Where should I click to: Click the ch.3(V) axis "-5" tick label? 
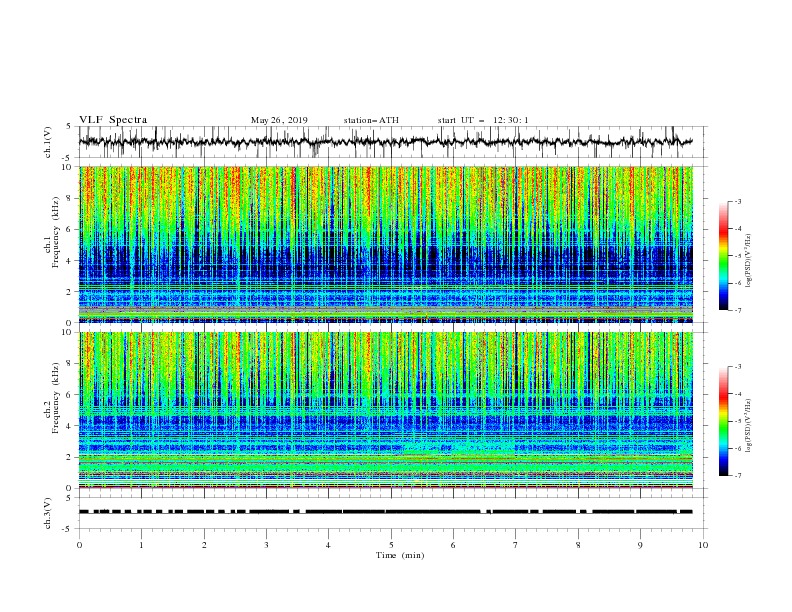click(x=68, y=529)
